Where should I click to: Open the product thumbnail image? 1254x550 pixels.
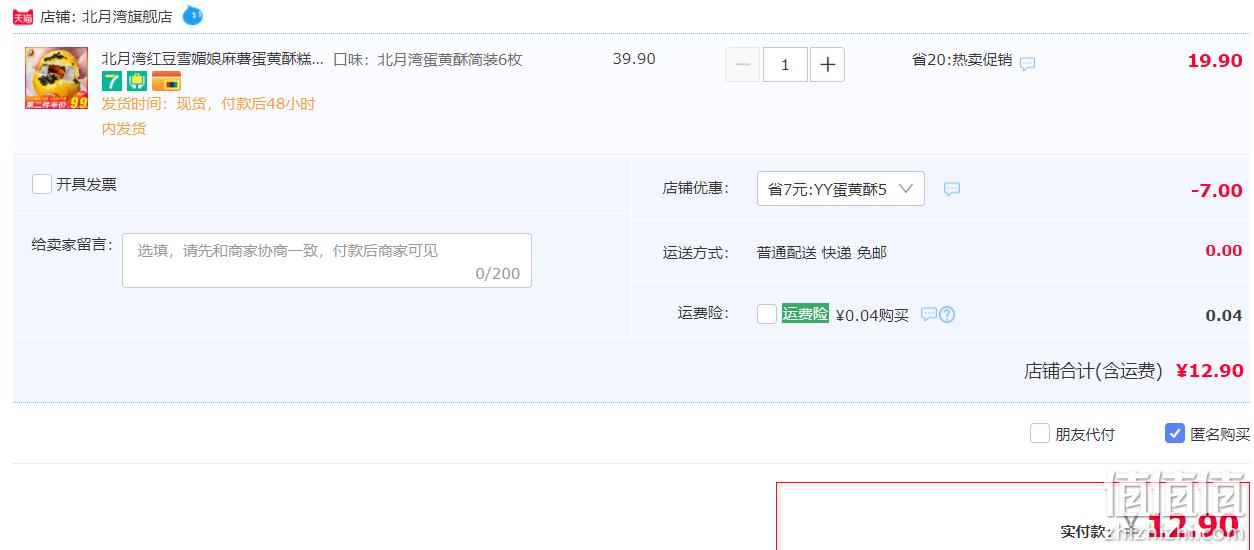(x=57, y=78)
